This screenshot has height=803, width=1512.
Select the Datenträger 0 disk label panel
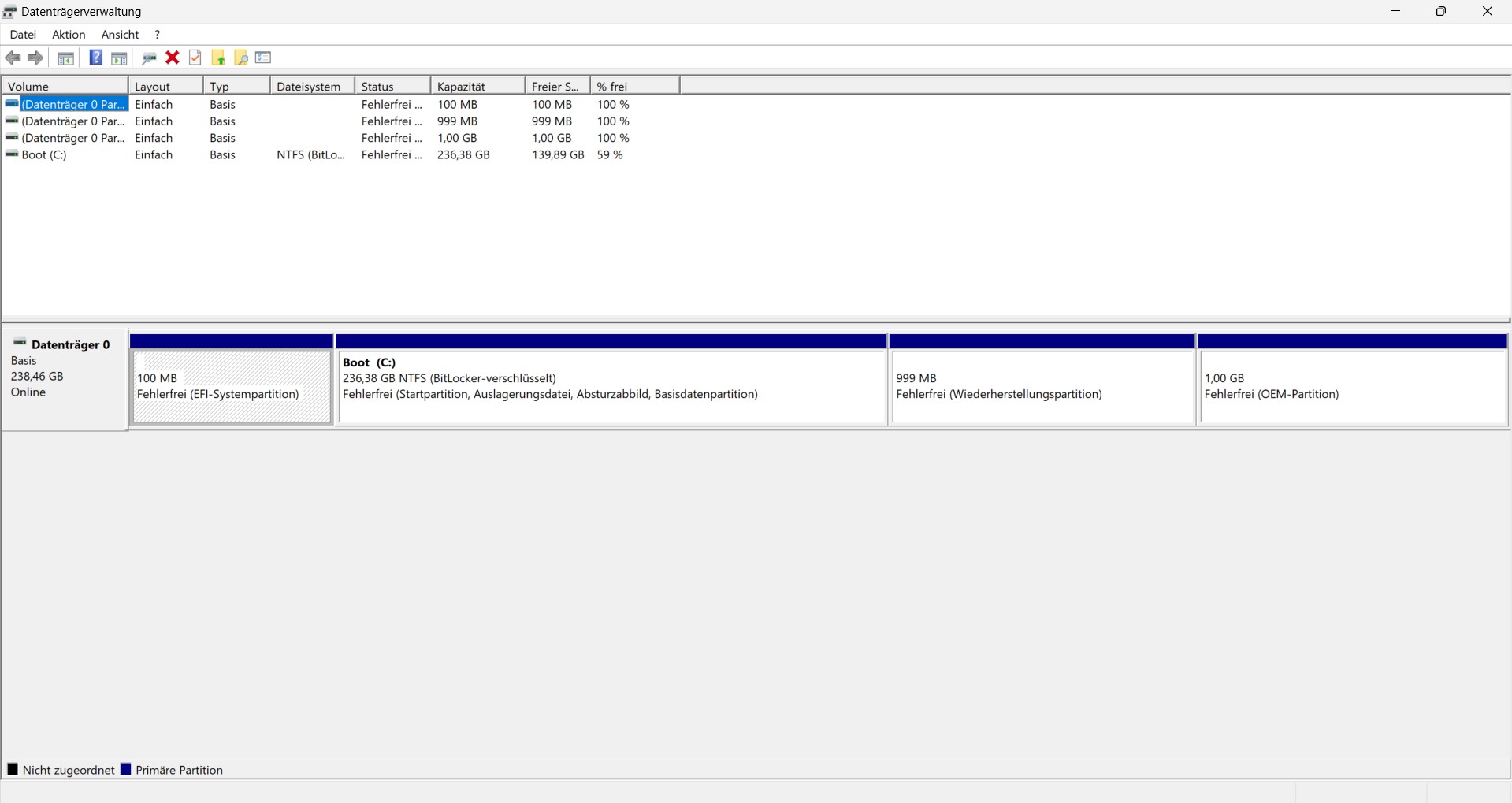pyautogui.click(x=65, y=380)
